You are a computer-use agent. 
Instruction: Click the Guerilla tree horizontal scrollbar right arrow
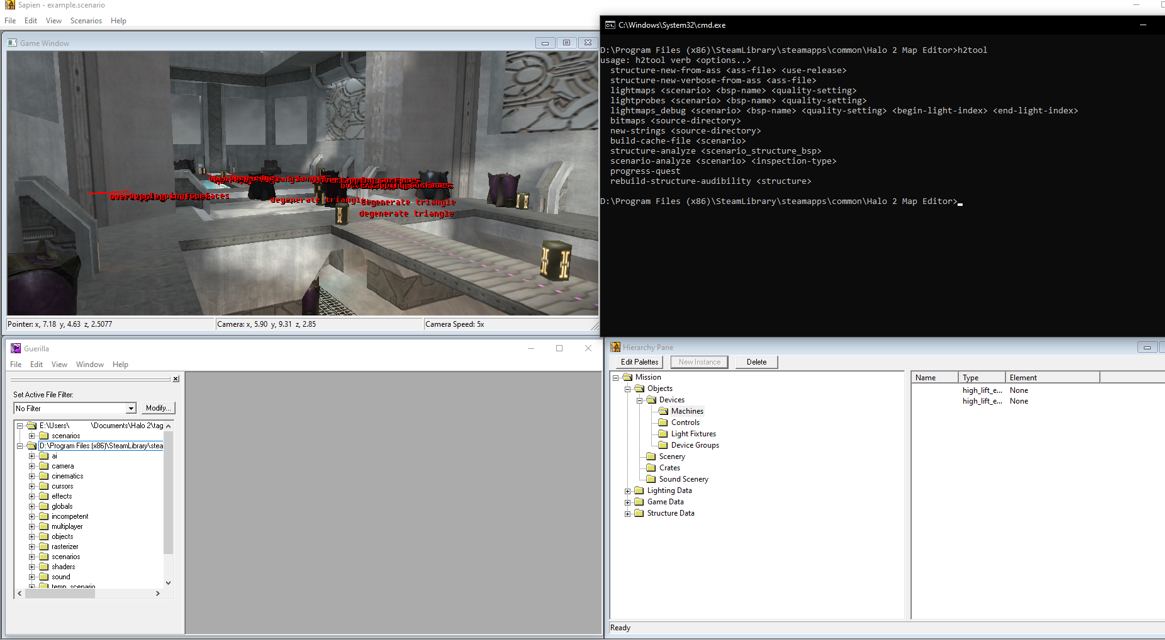click(x=158, y=593)
